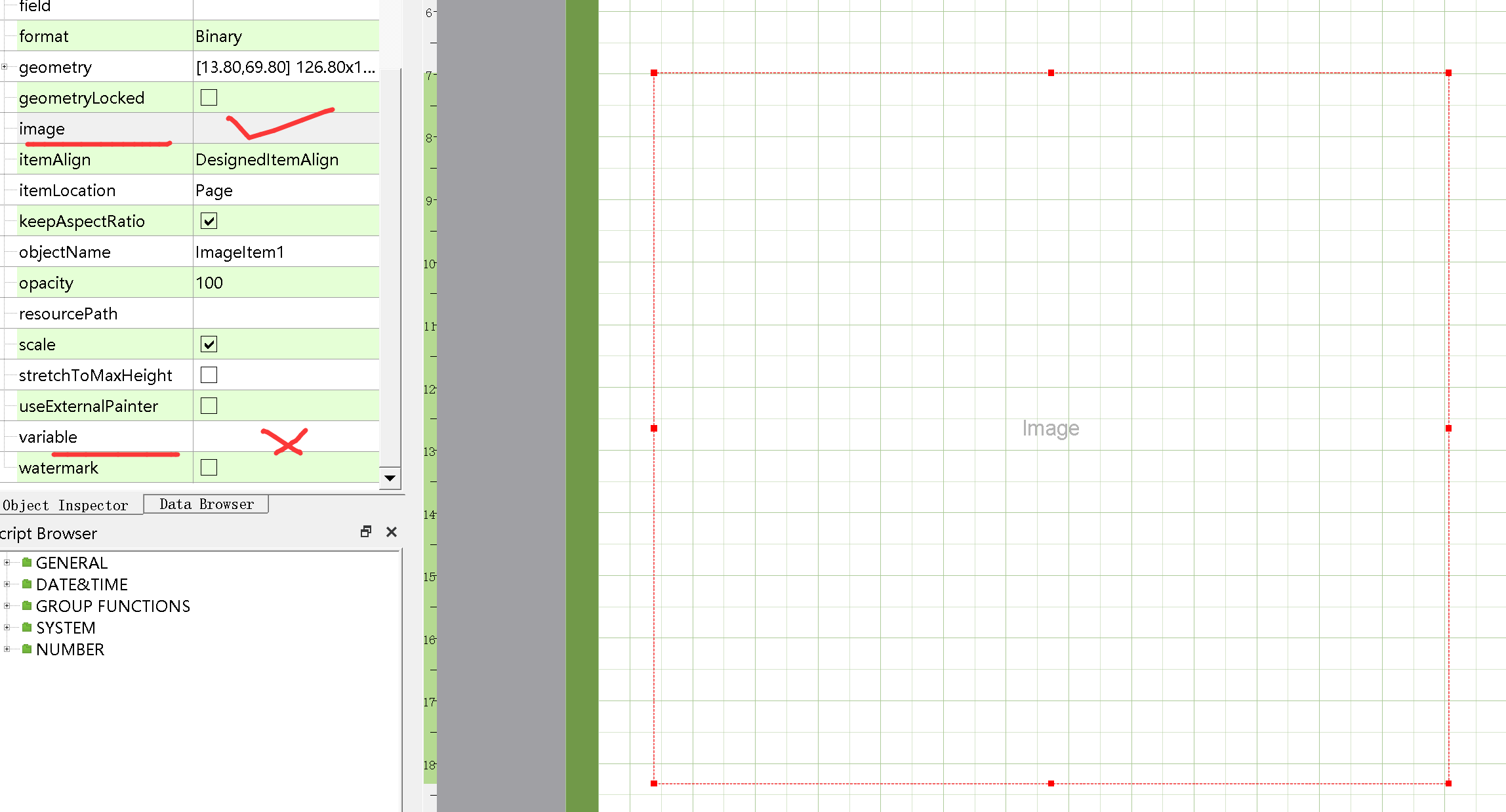The image size is (1506, 812).
Task: Switch to the Data Browser tab
Action: point(206,504)
